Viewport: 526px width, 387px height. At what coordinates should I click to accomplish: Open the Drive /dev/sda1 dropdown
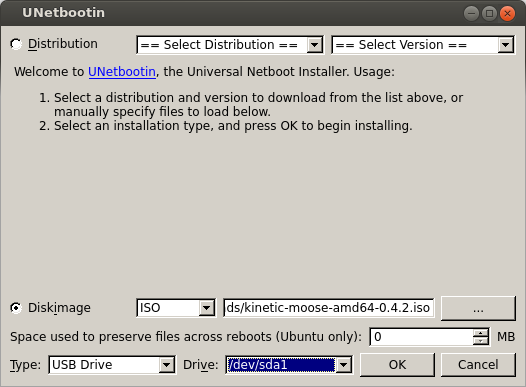pyautogui.click(x=289, y=365)
